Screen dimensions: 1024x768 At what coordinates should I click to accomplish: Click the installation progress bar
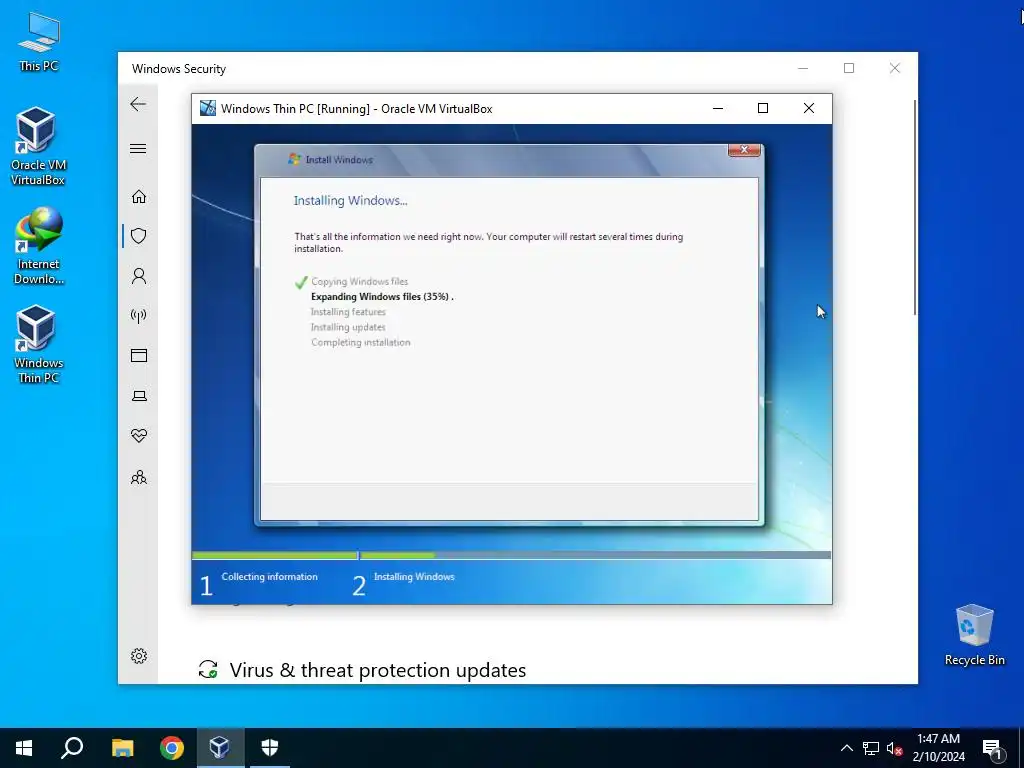tap(511, 555)
